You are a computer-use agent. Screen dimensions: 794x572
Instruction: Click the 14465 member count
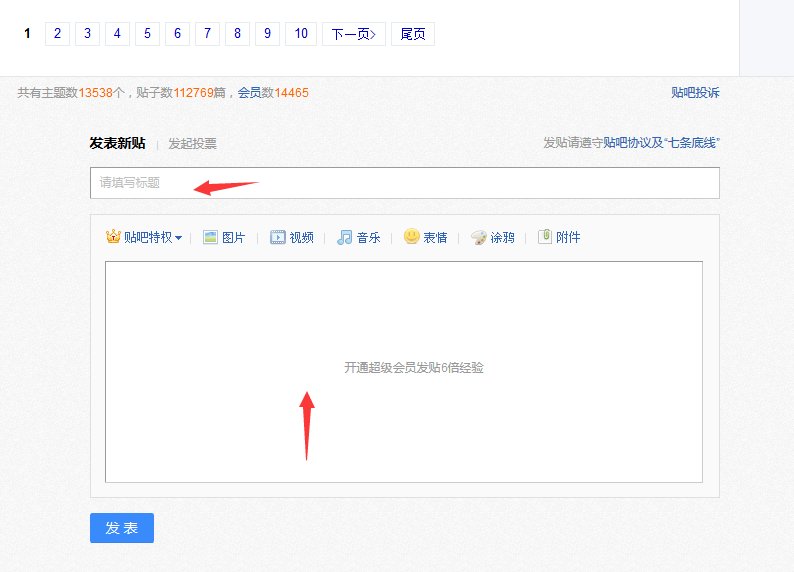[x=291, y=93]
